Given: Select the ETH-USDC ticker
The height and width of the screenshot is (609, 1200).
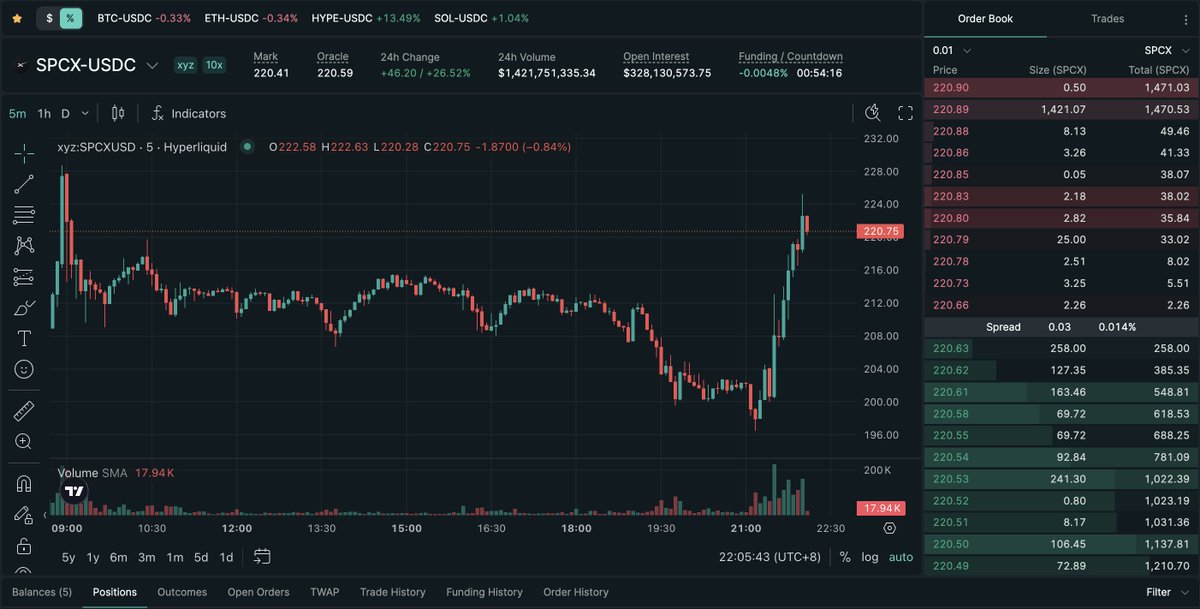Looking at the screenshot, I should (251, 18).
